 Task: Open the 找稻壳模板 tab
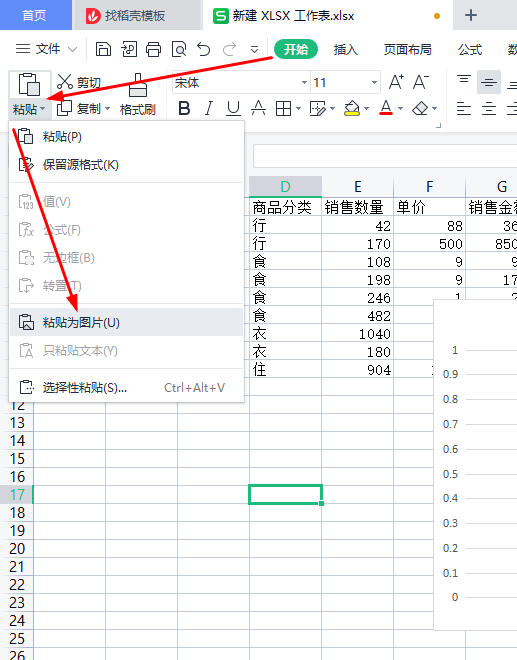[136, 15]
